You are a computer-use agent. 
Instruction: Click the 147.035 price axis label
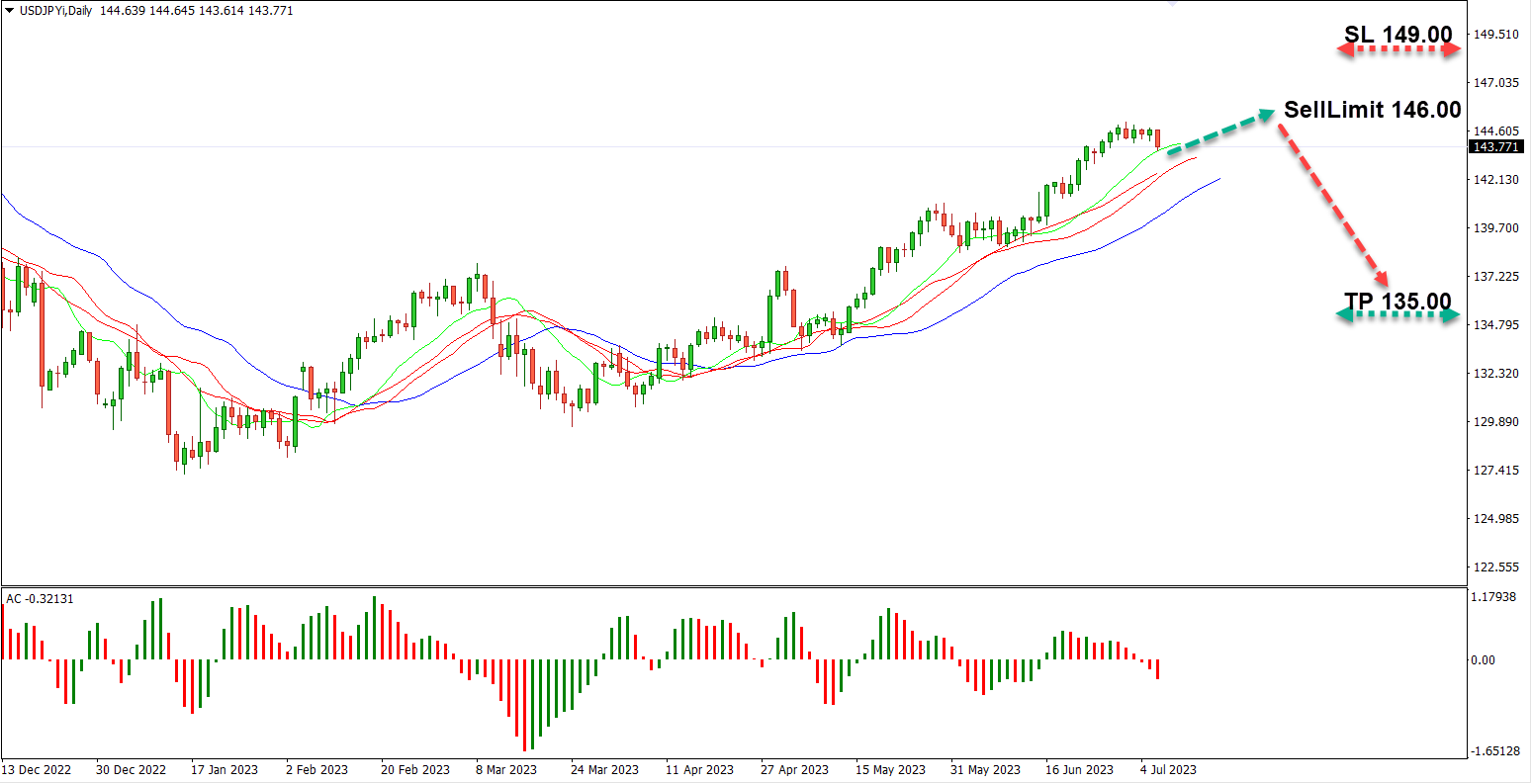1496,82
